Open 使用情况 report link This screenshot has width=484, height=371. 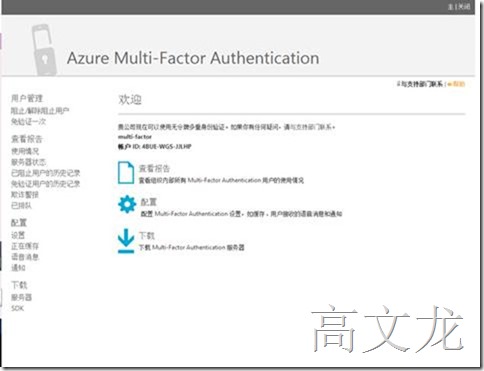(25, 151)
